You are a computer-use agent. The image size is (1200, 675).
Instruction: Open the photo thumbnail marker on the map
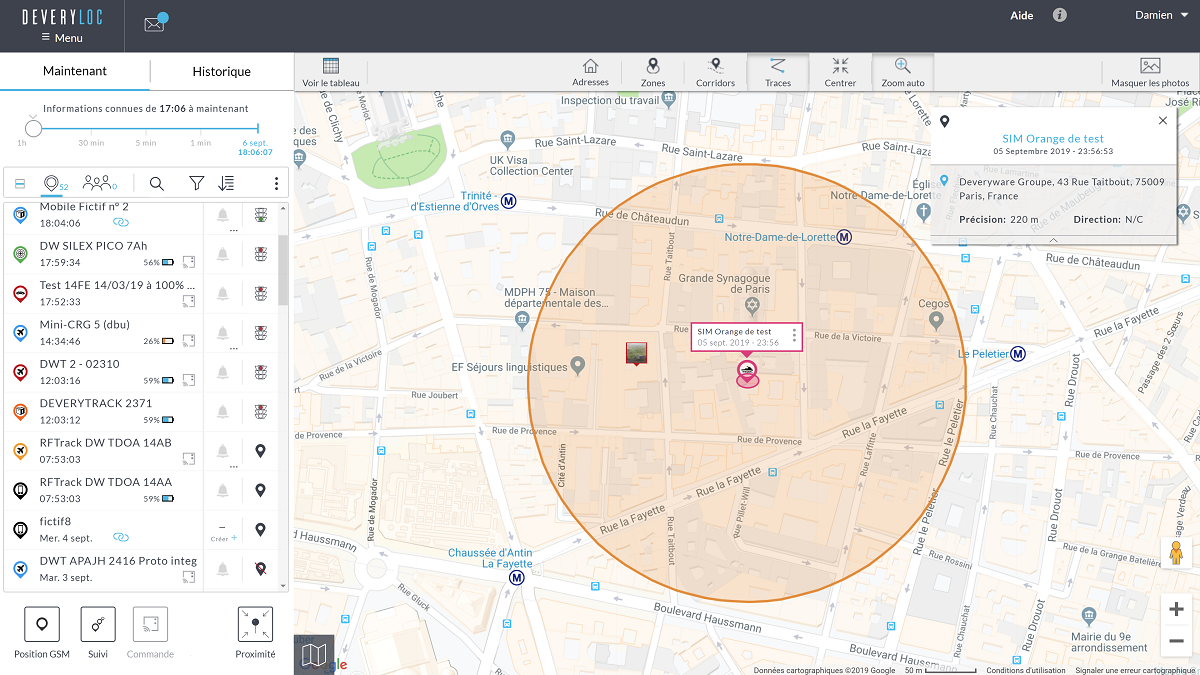pos(636,353)
